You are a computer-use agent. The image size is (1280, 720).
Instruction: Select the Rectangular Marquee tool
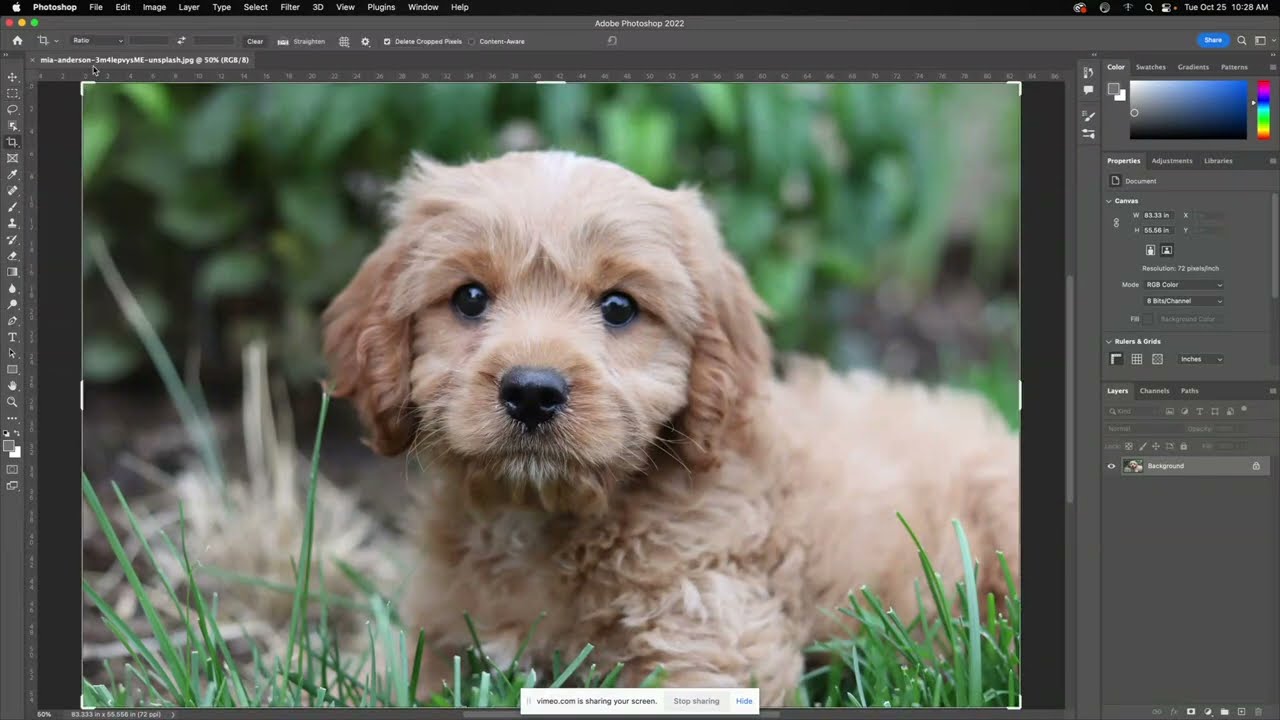tap(13, 92)
